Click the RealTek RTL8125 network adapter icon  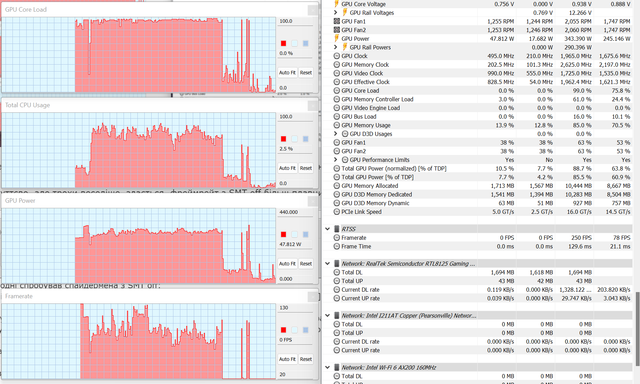click(x=337, y=264)
